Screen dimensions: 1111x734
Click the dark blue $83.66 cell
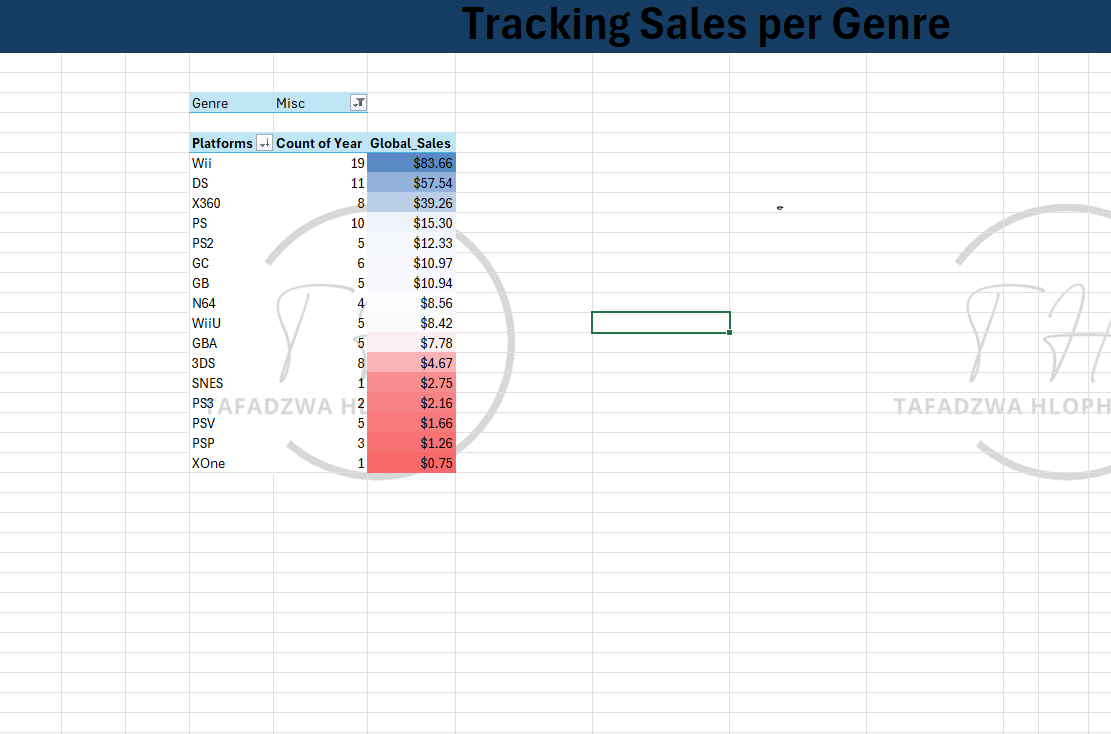pos(412,163)
